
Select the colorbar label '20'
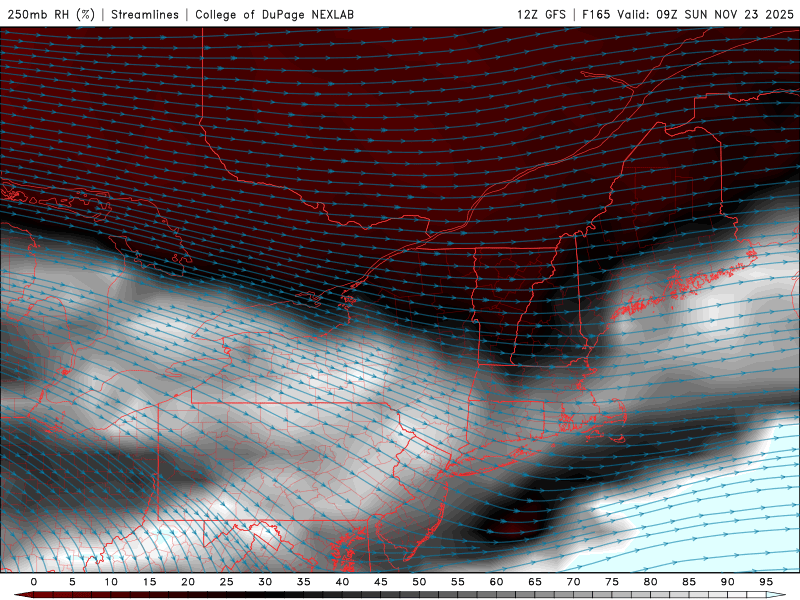pyautogui.click(x=188, y=582)
